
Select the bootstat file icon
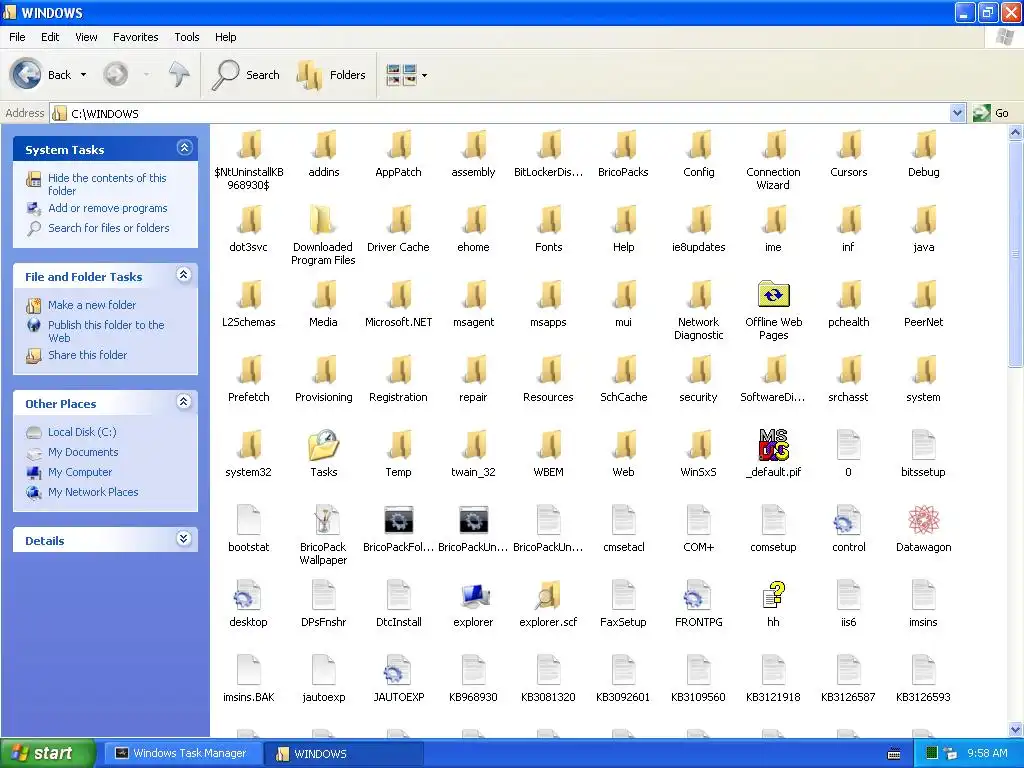pos(248,520)
